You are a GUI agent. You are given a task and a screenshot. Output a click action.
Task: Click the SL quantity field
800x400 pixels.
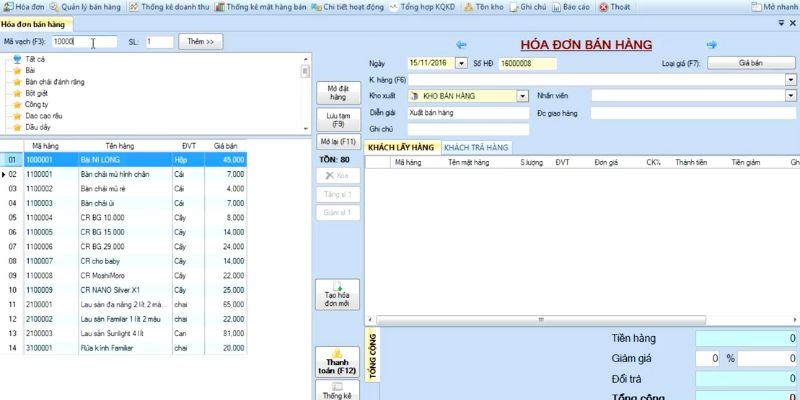click(159, 42)
